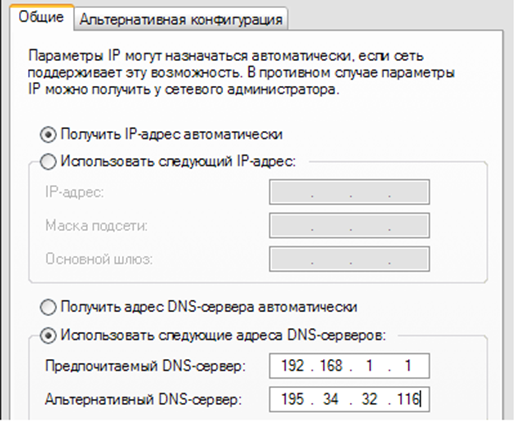Click the Основной шлюз input field
The image size is (515, 438).
click(x=349, y=259)
